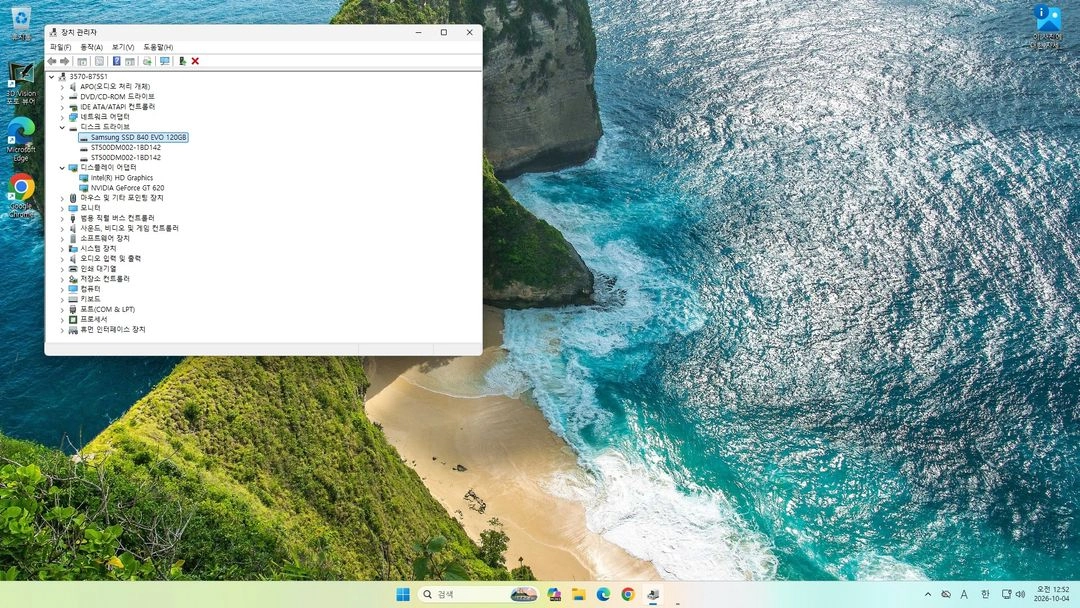The image size is (1080, 608).
Task: Expand the DVD/CD-ROM 드라이브 node arrow
Action: pos(62,97)
